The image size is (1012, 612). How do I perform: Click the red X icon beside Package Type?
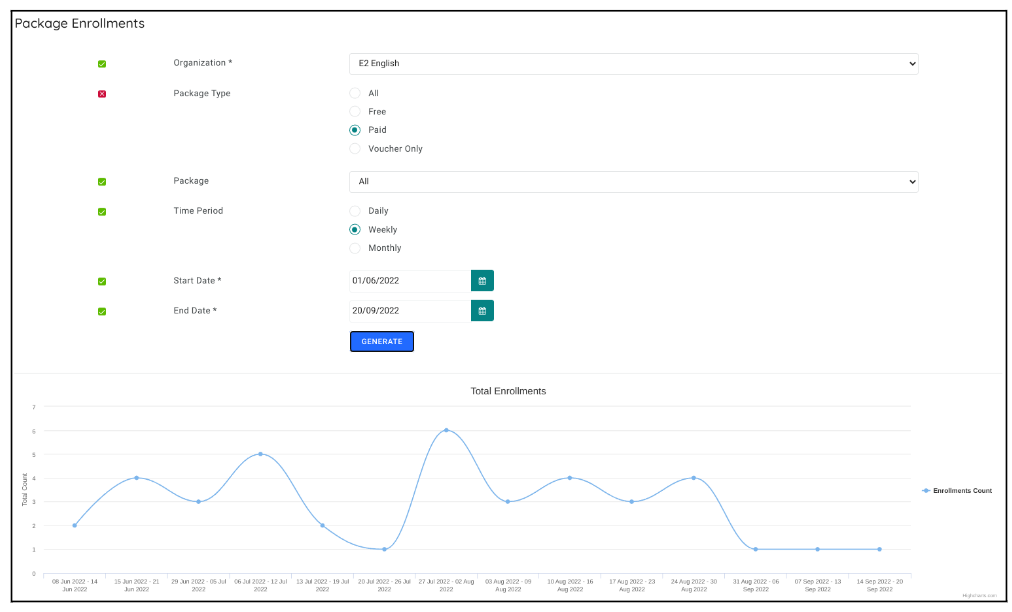[x=101, y=93]
